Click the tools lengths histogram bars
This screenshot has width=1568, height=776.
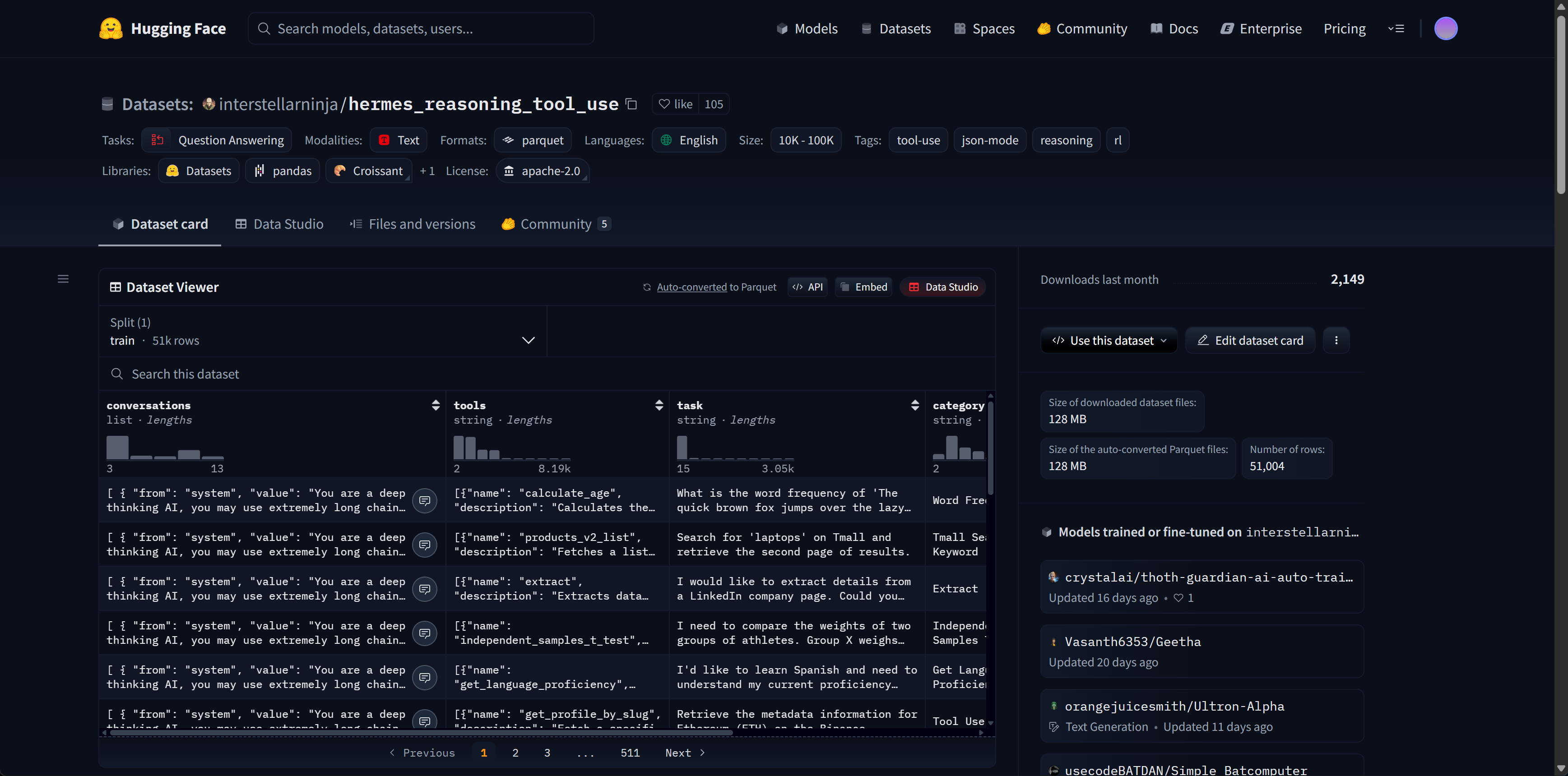coord(512,448)
